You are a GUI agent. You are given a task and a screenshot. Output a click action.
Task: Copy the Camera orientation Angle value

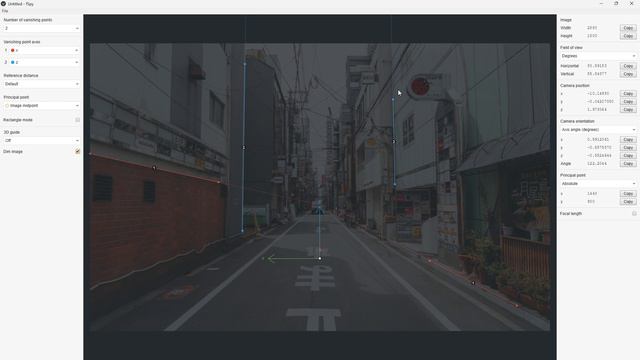628,164
